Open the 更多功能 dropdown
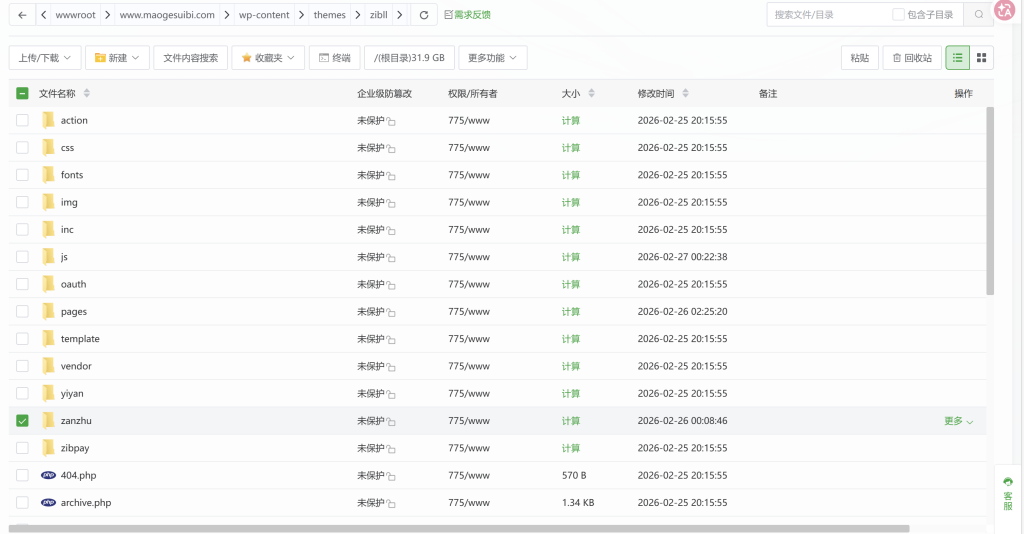This screenshot has width=1024, height=534. [x=492, y=57]
